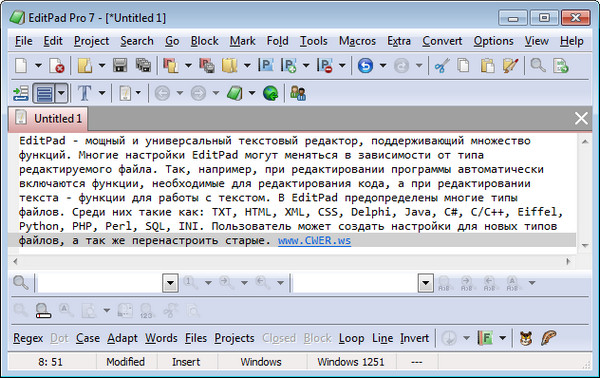Click the indent green arrow lines icon
The height and width of the screenshot is (378, 600).
point(21,93)
